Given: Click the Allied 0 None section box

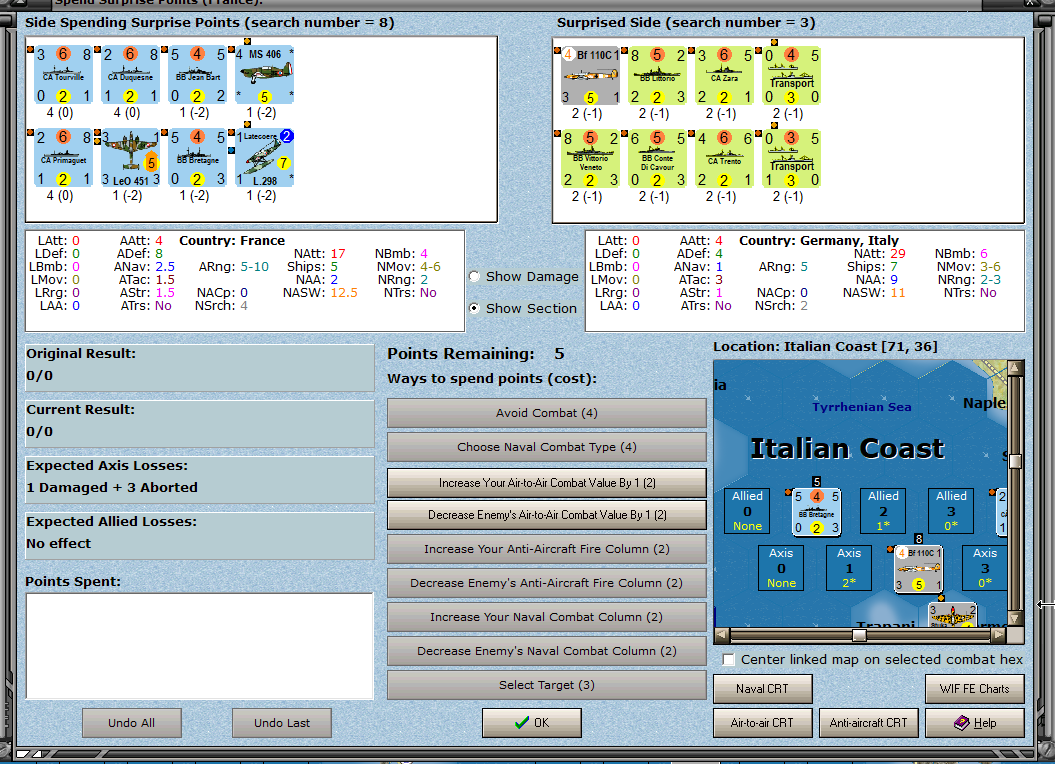Looking at the screenshot, I should [x=748, y=511].
